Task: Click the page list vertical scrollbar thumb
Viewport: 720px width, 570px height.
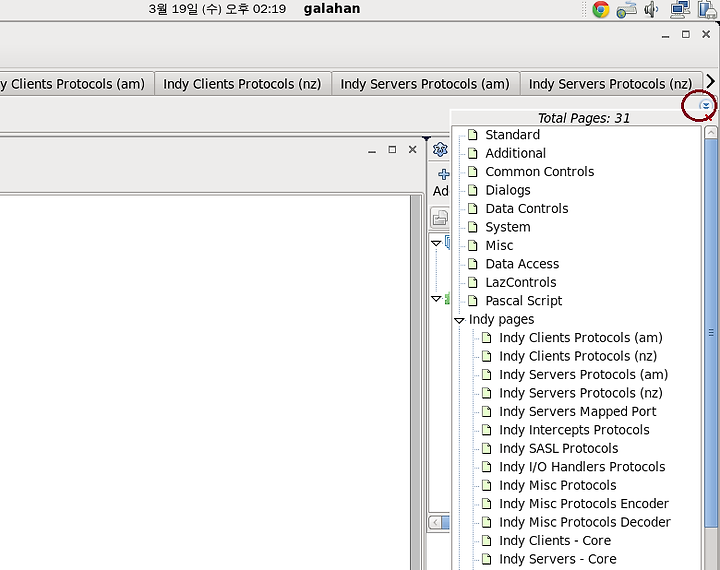Action: pos(711,333)
